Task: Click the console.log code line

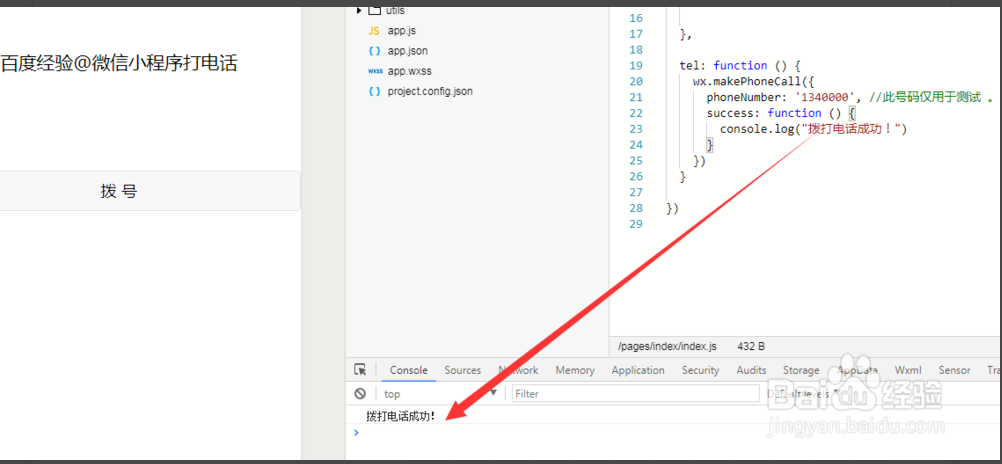Action: [x=813, y=129]
